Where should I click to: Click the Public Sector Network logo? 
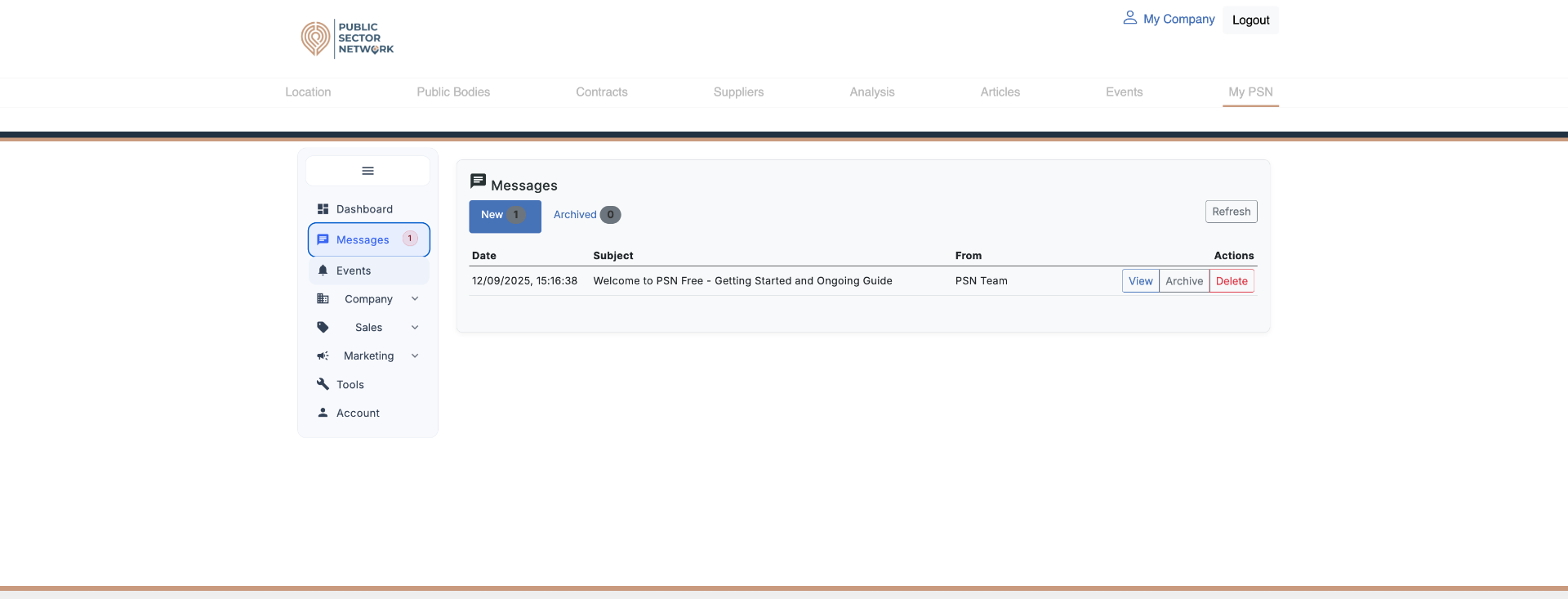(x=347, y=38)
